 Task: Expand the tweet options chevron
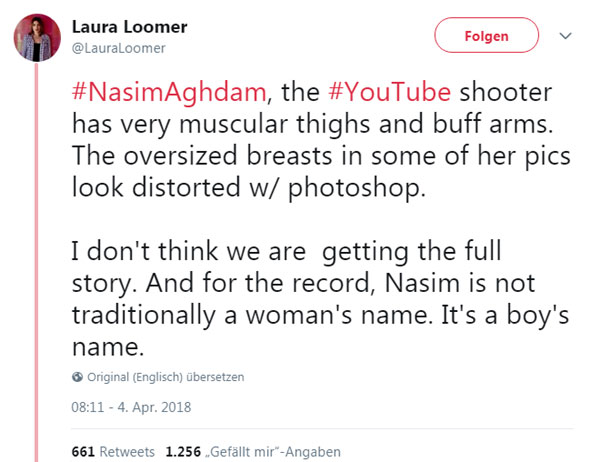pyautogui.click(x=566, y=36)
